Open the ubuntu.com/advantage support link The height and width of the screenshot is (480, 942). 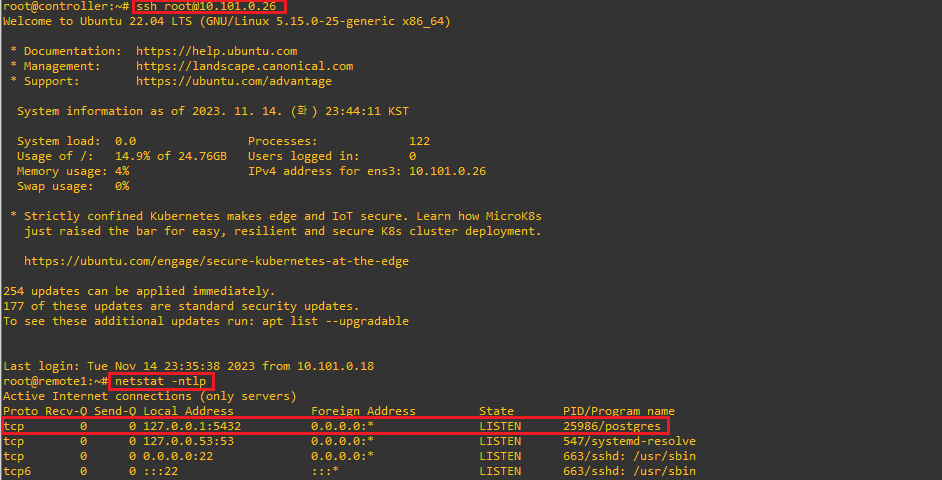coord(234,81)
